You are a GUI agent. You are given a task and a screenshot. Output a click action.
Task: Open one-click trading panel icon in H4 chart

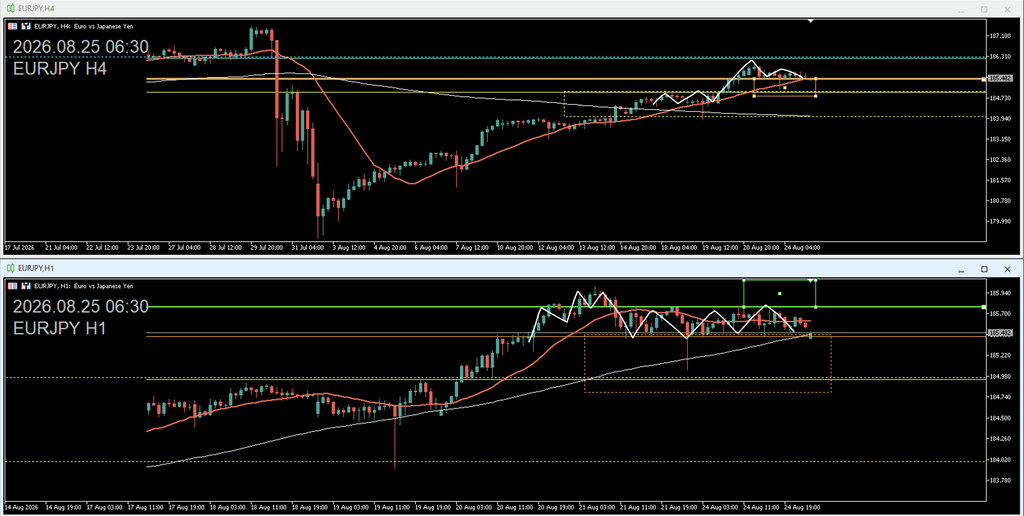click(x=12, y=26)
